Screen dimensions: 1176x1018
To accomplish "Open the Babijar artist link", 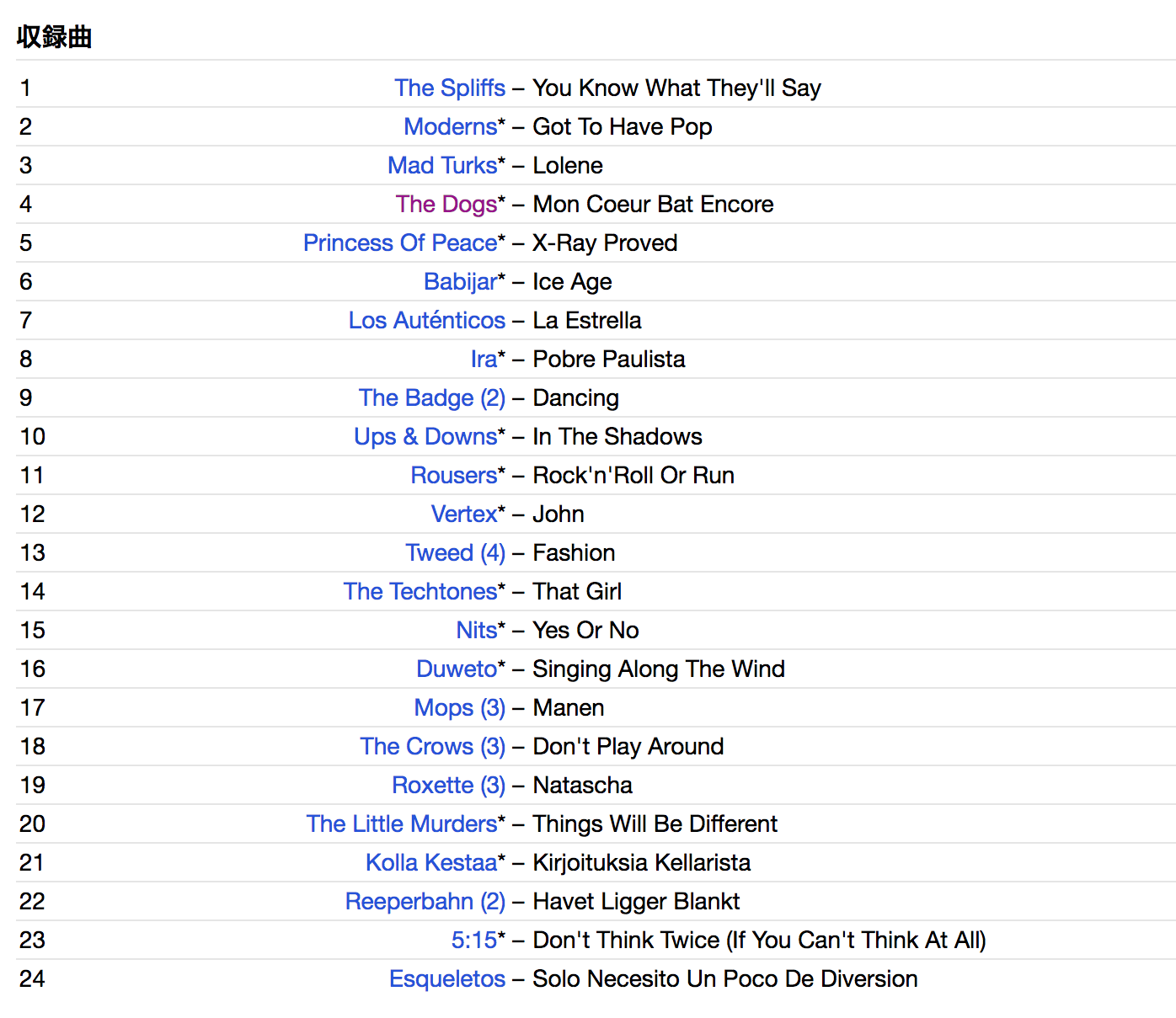I will (461, 281).
